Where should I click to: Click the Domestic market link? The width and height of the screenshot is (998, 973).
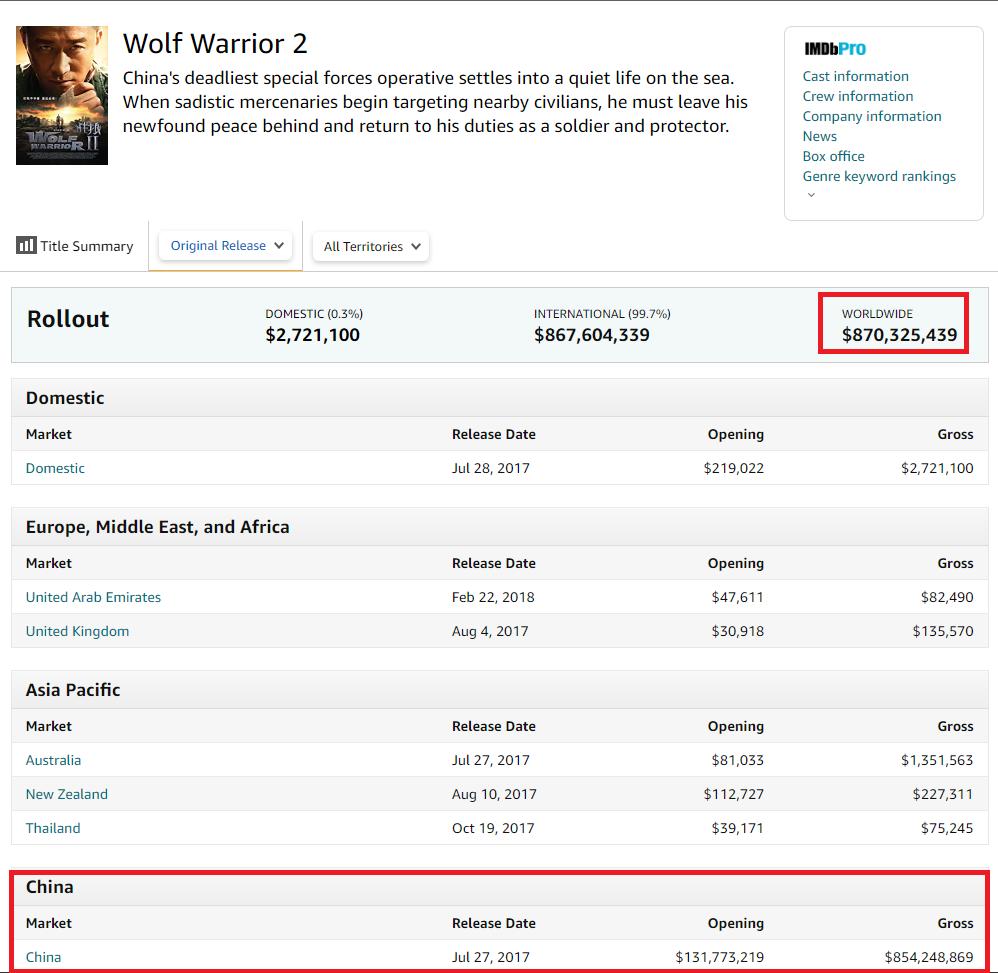[x=55, y=468]
